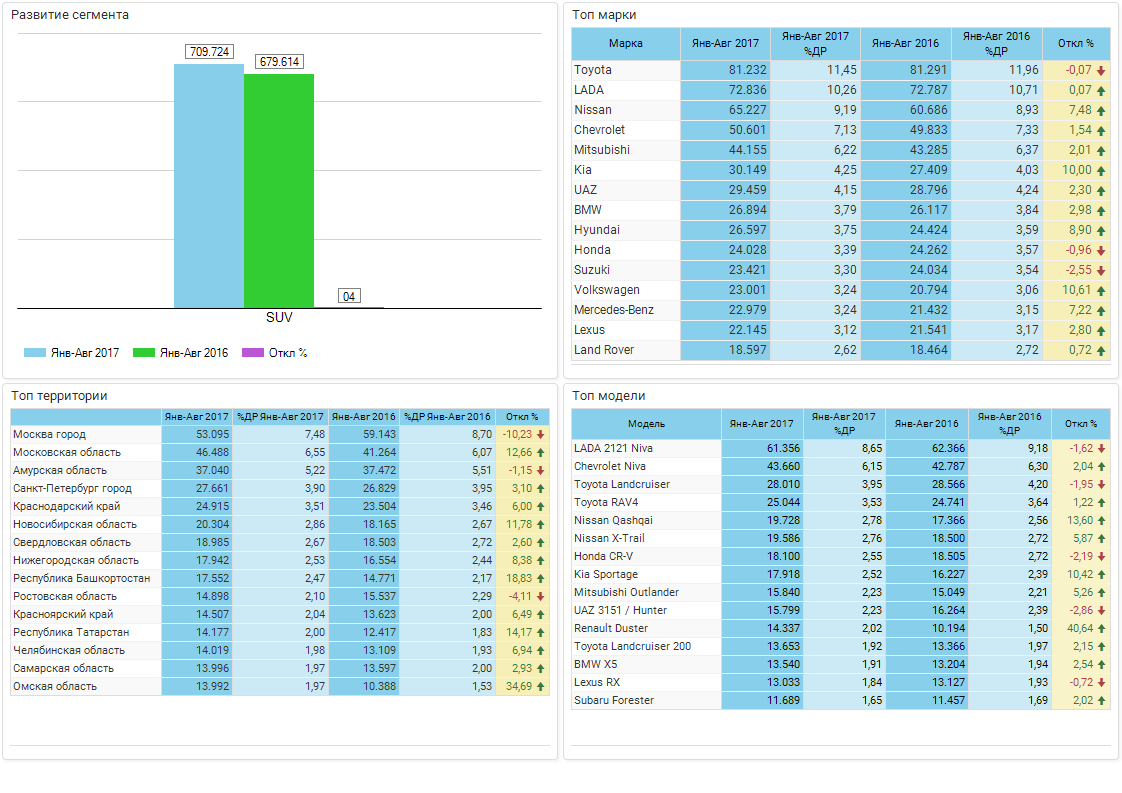Click %ДР Янв-Авг 2016 header in Топ территории
The image size is (1122, 793).
(x=447, y=417)
